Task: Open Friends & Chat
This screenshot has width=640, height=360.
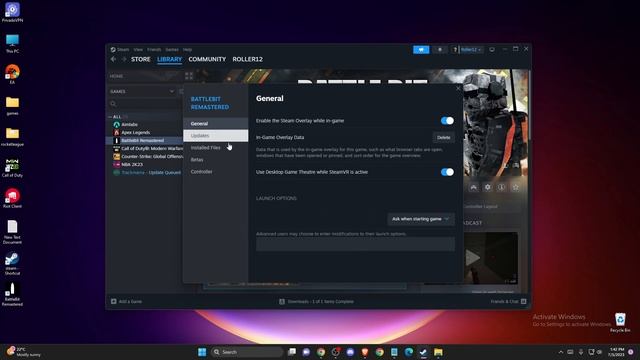Action: pyautogui.click(x=508, y=302)
